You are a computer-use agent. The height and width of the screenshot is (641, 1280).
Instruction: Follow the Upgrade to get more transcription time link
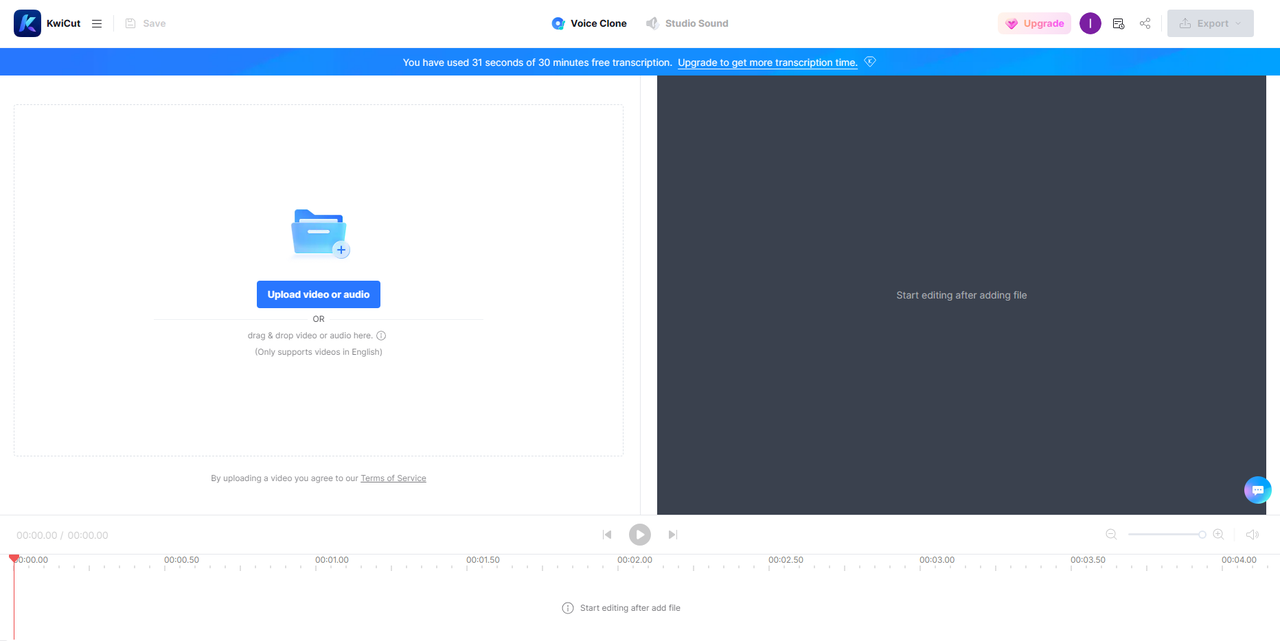tap(768, 62)
